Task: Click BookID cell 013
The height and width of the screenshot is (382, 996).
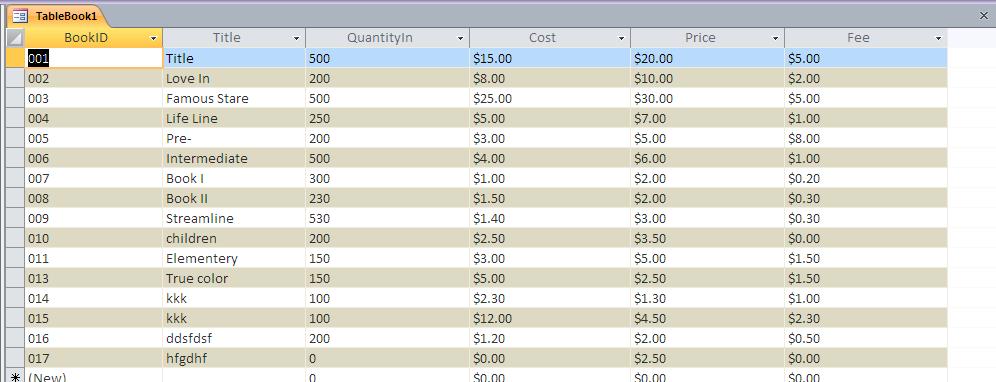Action: (x=94, y=278)
